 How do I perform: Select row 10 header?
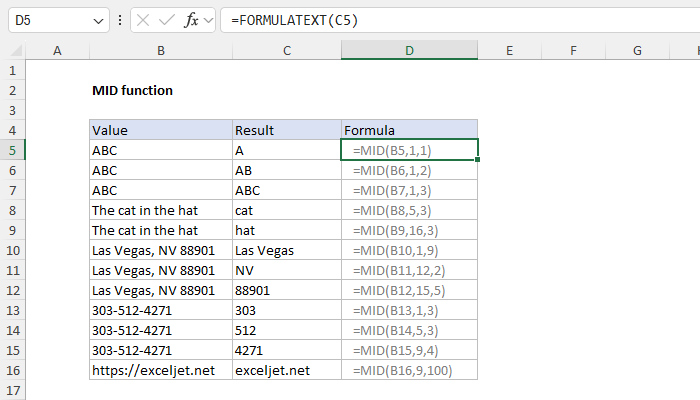pos(12,250)
